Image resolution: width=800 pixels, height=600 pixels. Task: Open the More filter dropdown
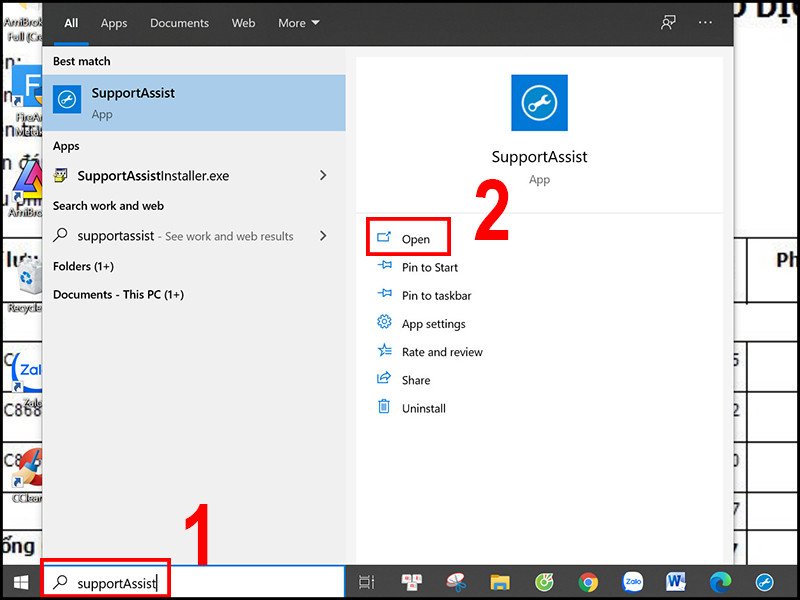(298, 23)
